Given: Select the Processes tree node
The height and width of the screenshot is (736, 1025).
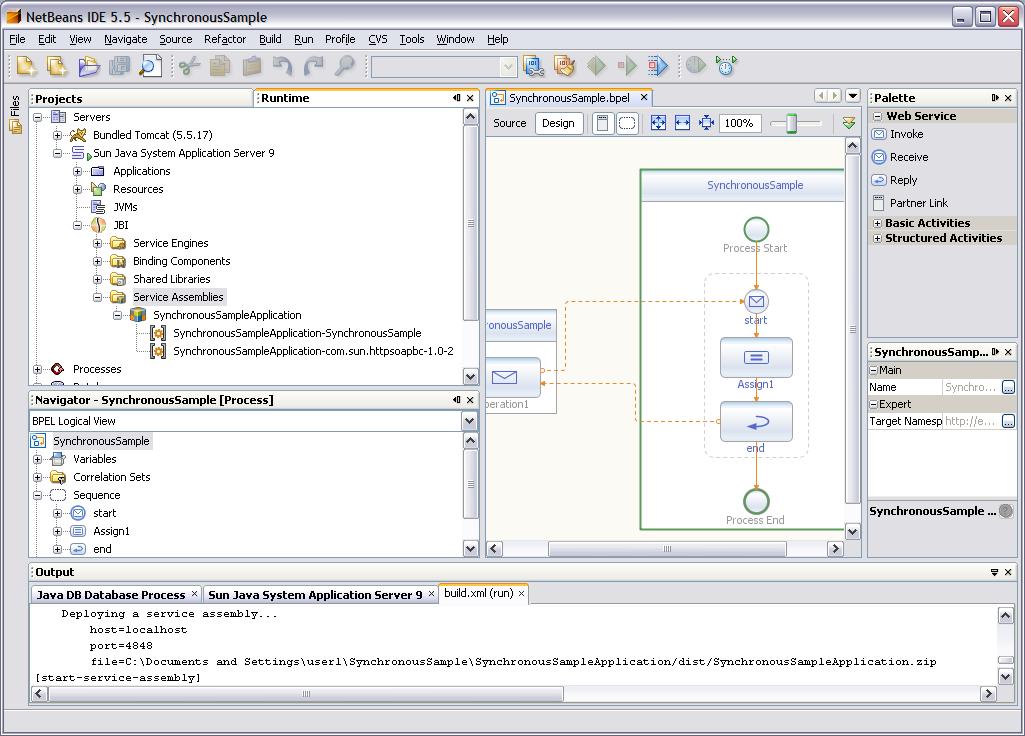Looking at the screenshot, I should click(97, 369).
